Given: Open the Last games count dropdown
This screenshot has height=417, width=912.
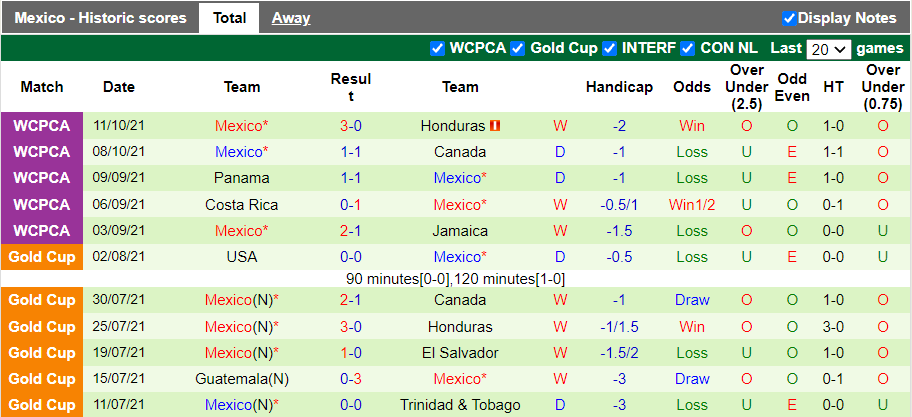Looking at the screenshot, I should pyautogui.click(x=829, y=49).
